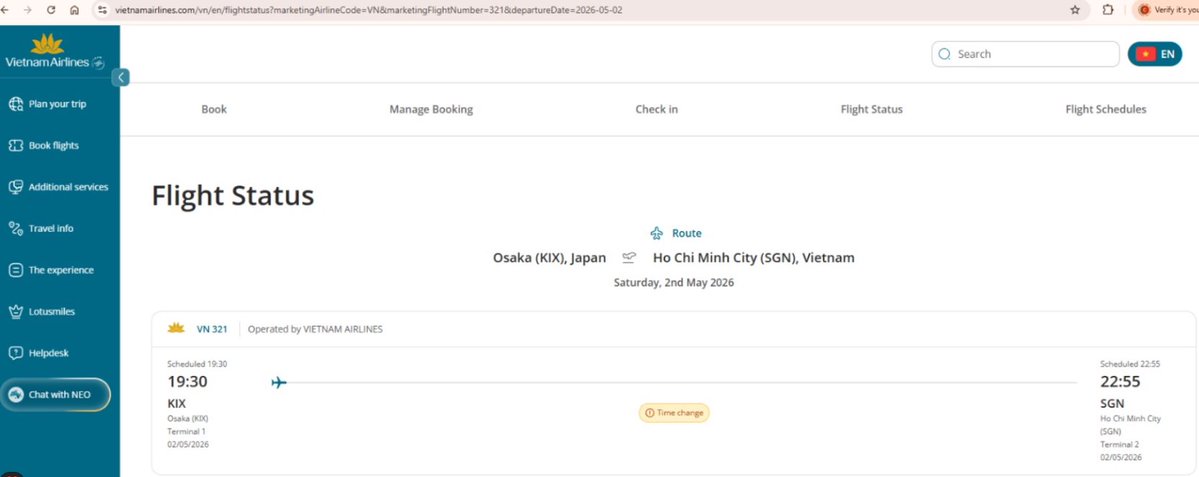Screen dimensions: 1199x477
Task: Select the Manage Booking tab
Action: pos(431,109)
